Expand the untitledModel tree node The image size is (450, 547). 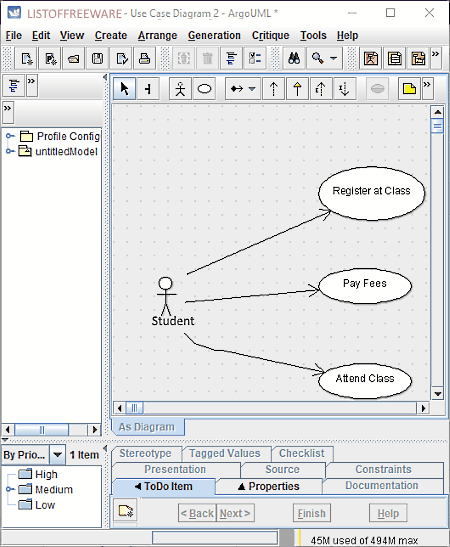(x=10, y=151)
